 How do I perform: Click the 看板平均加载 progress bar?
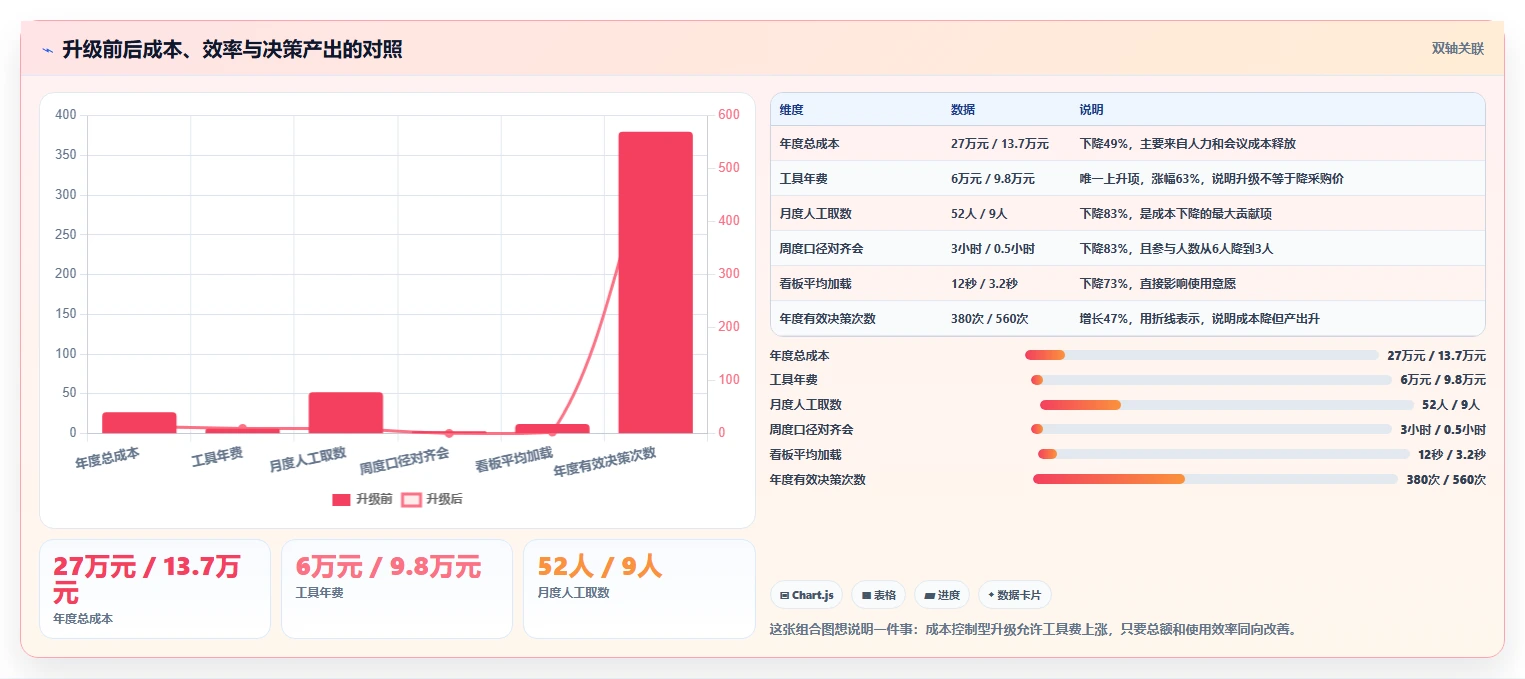[x=1224, y=454]
